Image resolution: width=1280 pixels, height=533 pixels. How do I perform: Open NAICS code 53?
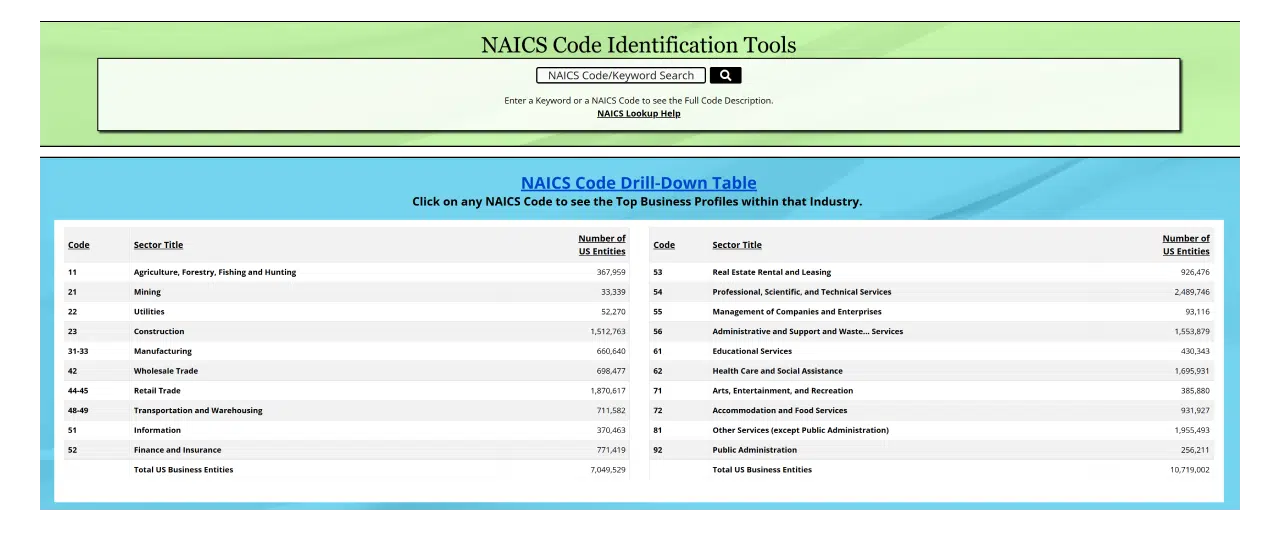[x=658, y=272]
